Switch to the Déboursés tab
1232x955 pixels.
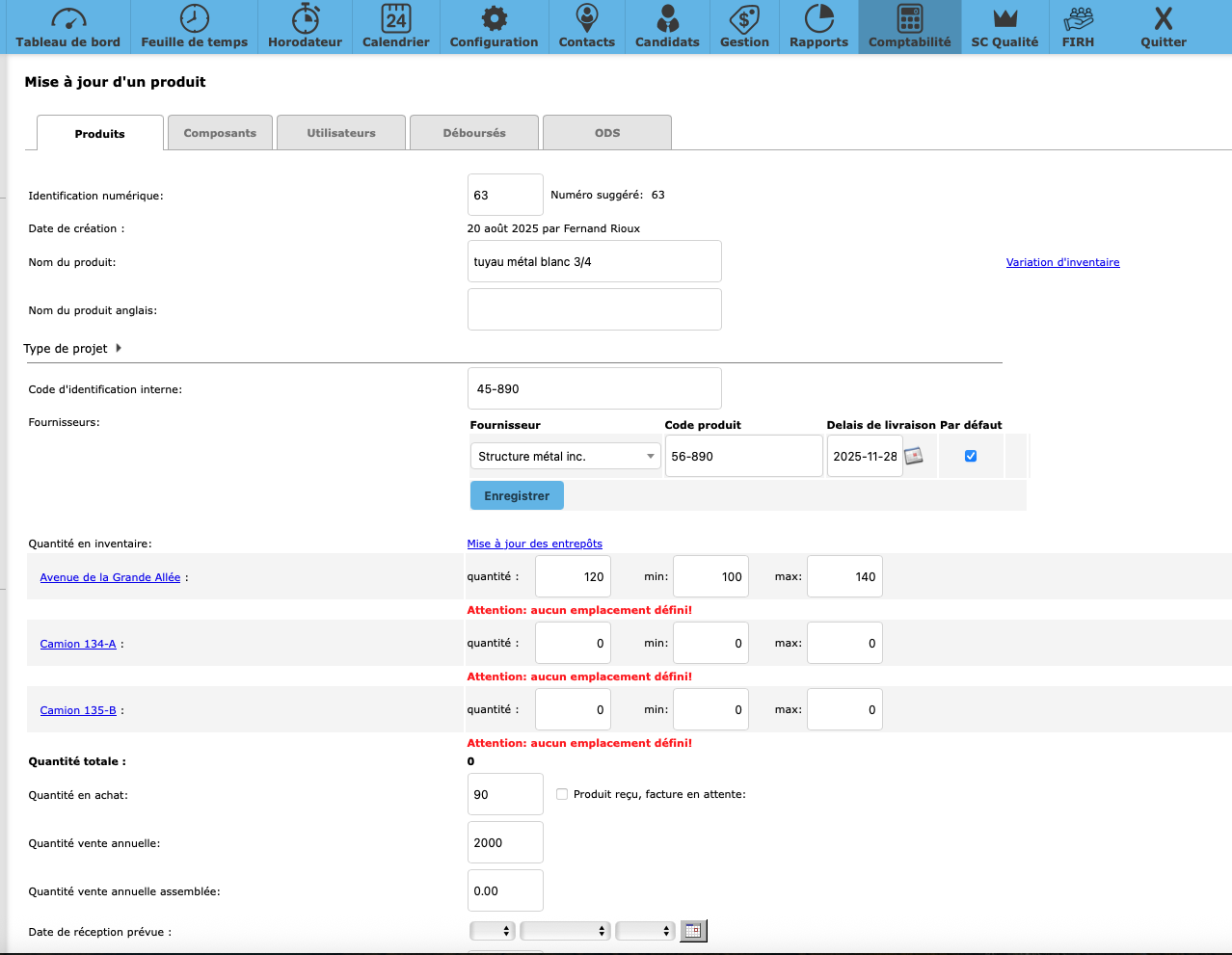473,133
